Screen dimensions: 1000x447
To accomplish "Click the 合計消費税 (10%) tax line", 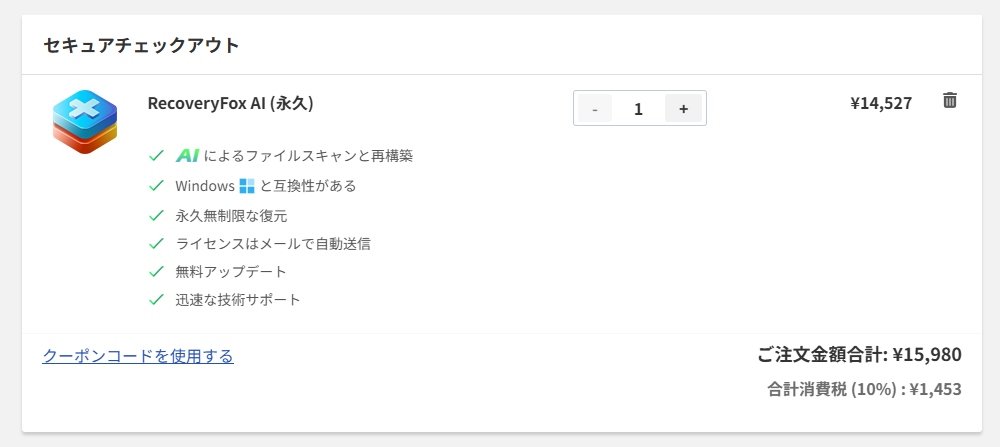I will click(864, 389).
